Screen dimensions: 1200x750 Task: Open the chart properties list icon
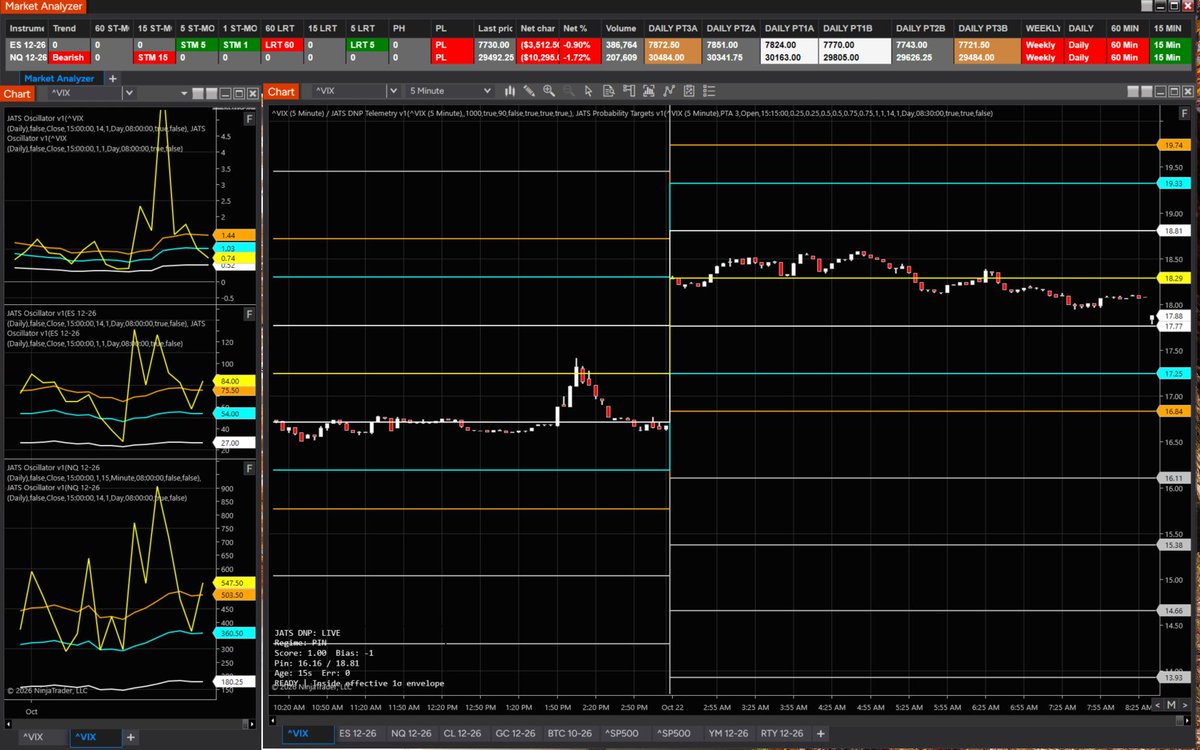[709, 91]
